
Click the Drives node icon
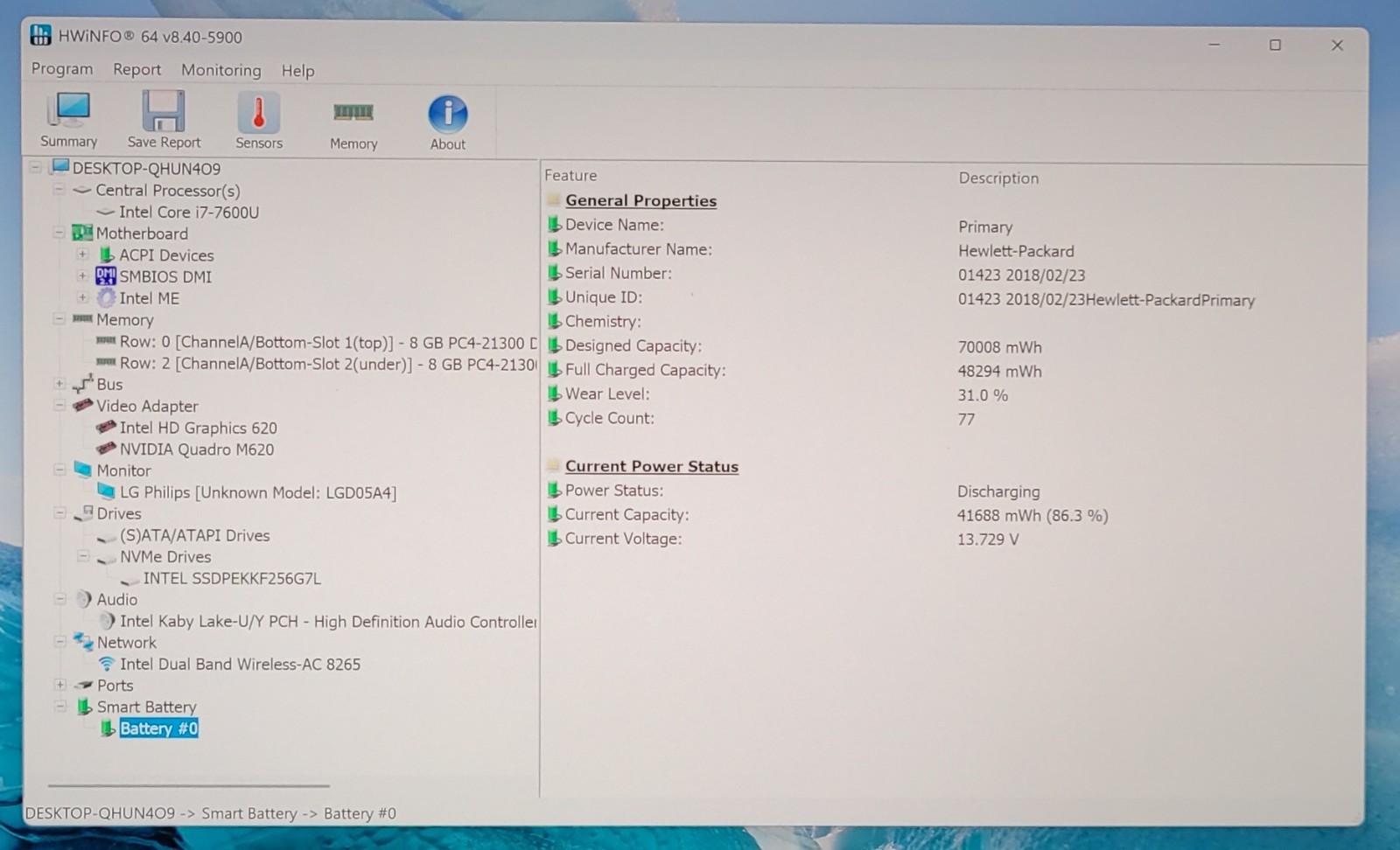(x=83, y=513)
